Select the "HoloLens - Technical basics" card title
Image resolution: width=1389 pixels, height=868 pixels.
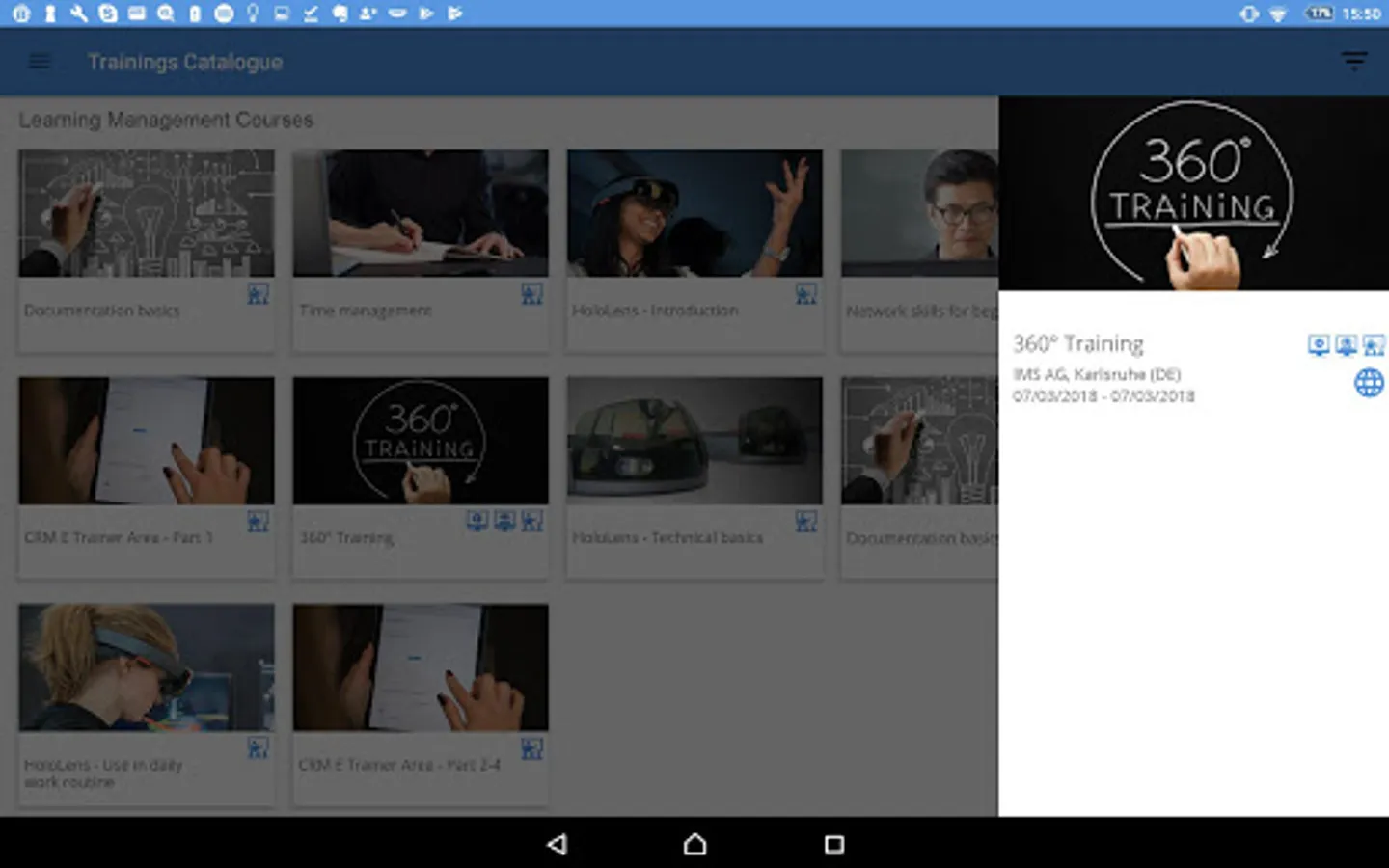pos(667,537)
